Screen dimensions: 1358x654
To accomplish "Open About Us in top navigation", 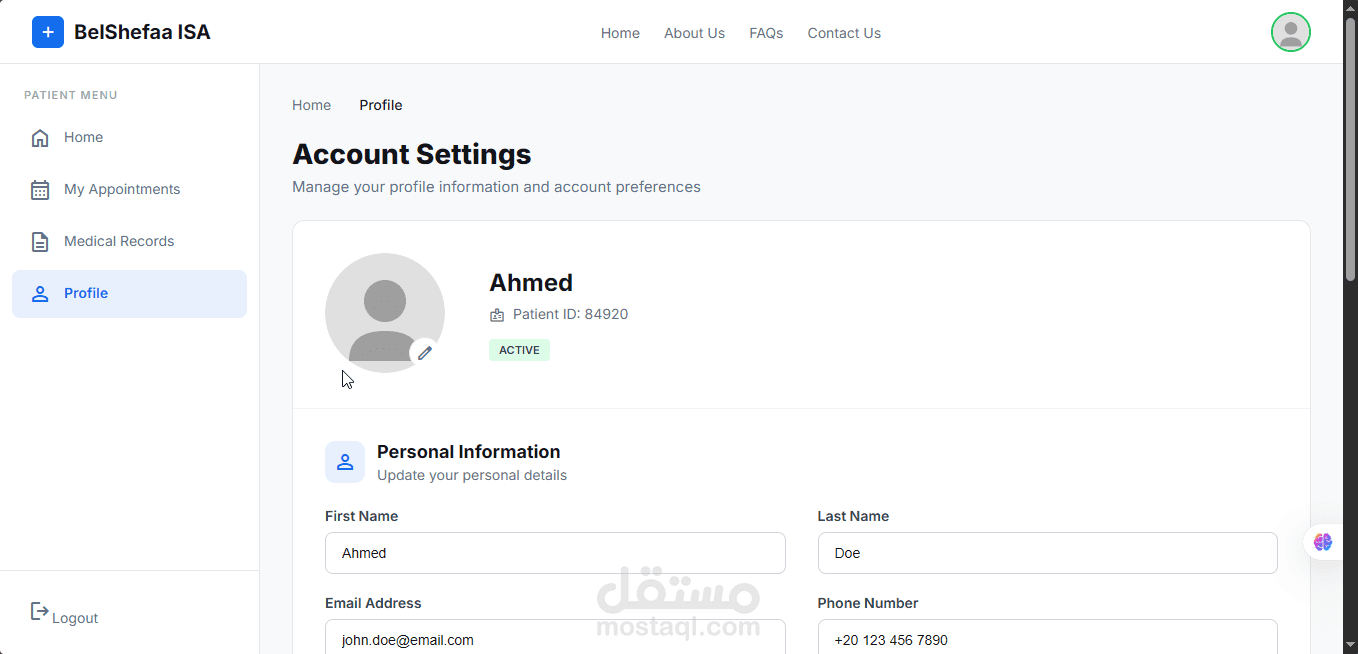I will coord(694,33).
